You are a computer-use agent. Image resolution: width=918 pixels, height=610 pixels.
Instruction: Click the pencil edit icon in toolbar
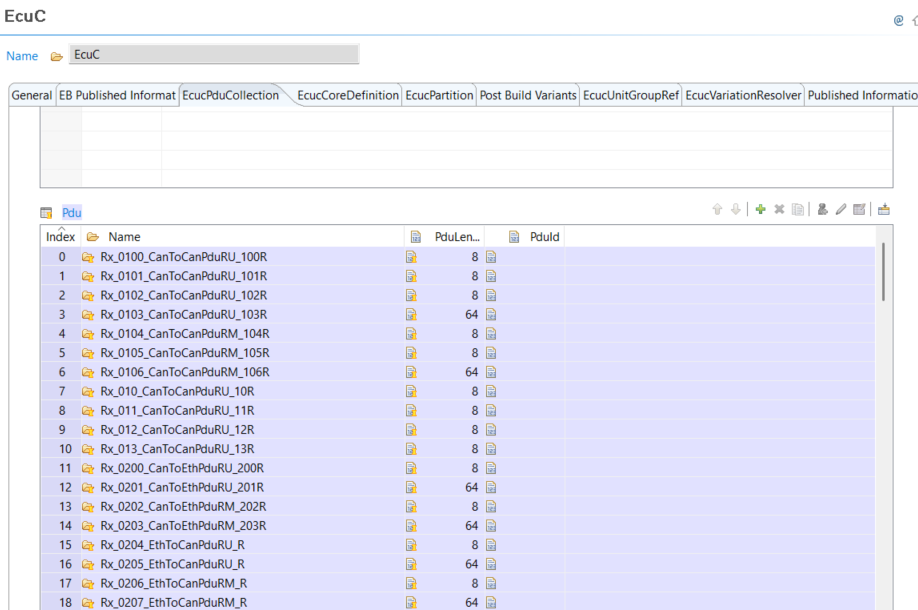click(841, 210)
